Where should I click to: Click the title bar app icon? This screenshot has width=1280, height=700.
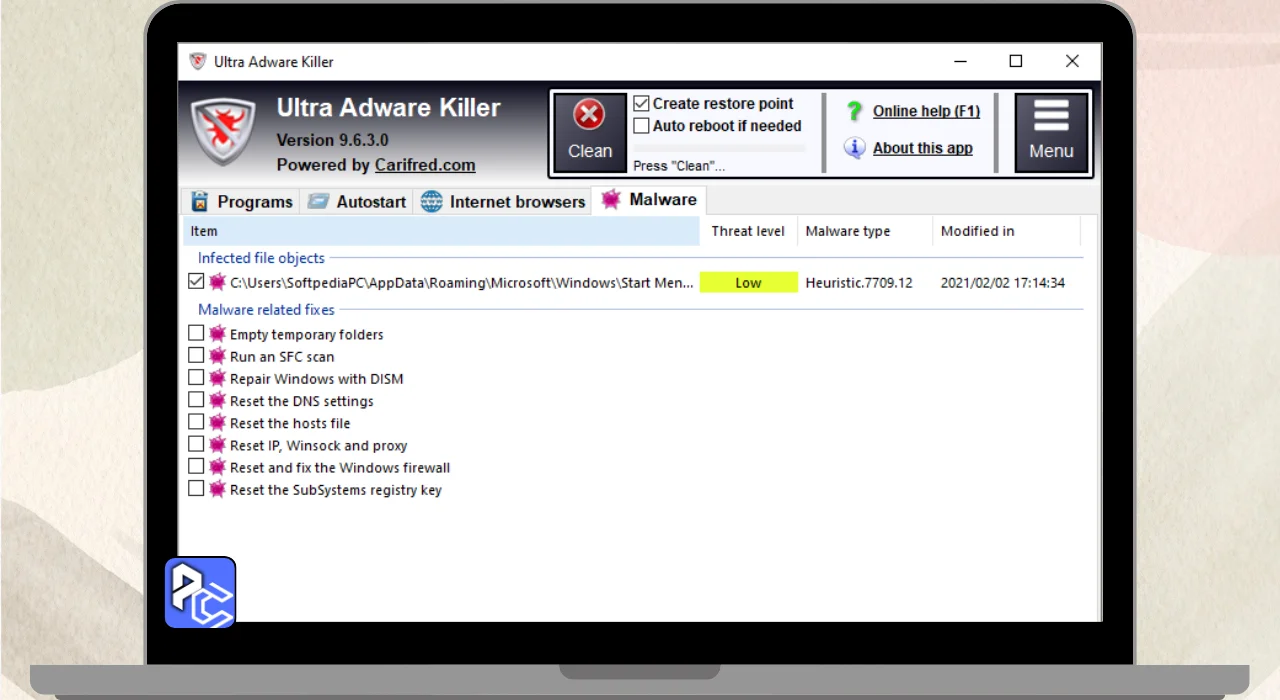[x=198, y=61]
